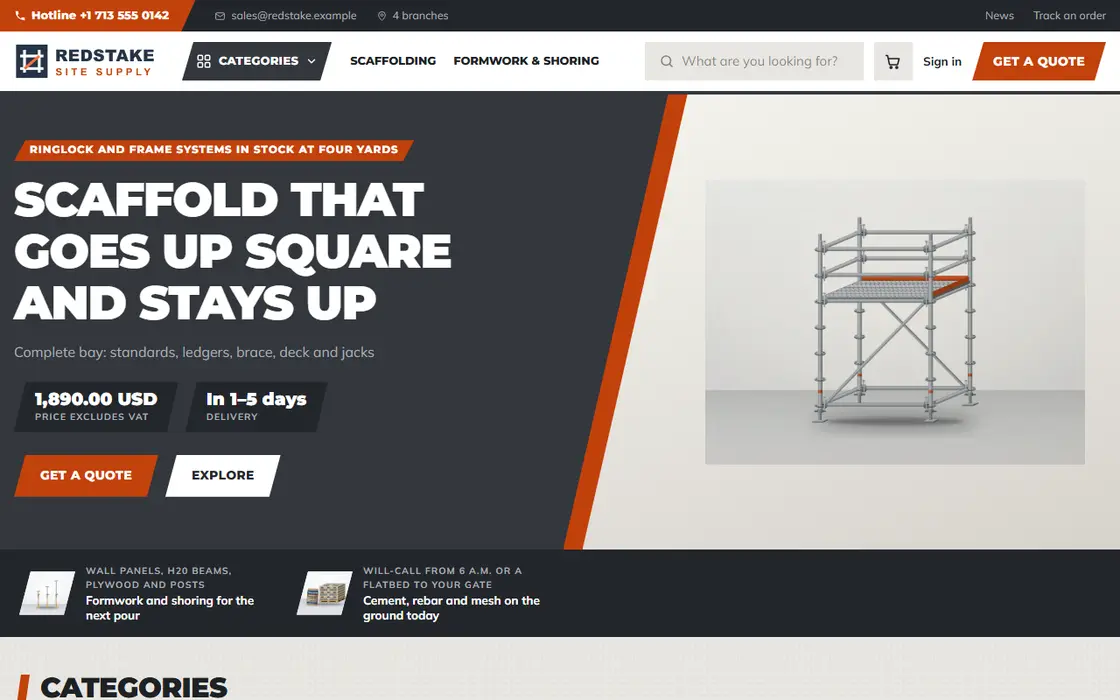The width and height of the screenshot is (1120, 700).
Task: Click the Sign in link
Action: point(942,61)
